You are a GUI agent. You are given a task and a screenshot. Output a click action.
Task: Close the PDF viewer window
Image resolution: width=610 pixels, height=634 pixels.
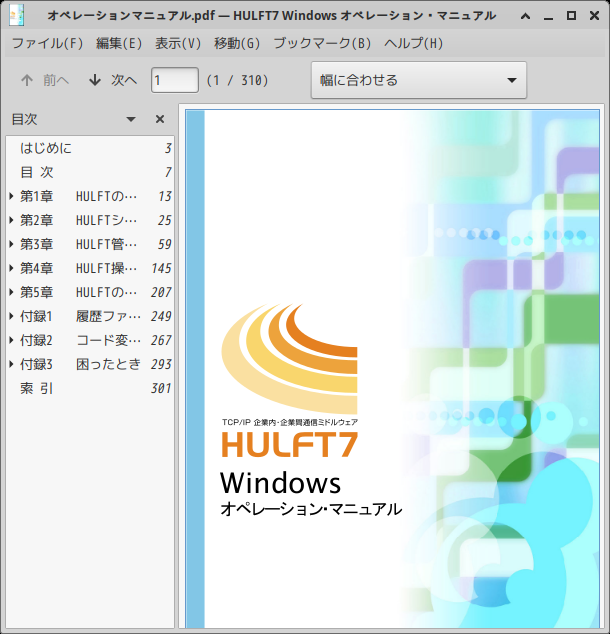594,16
